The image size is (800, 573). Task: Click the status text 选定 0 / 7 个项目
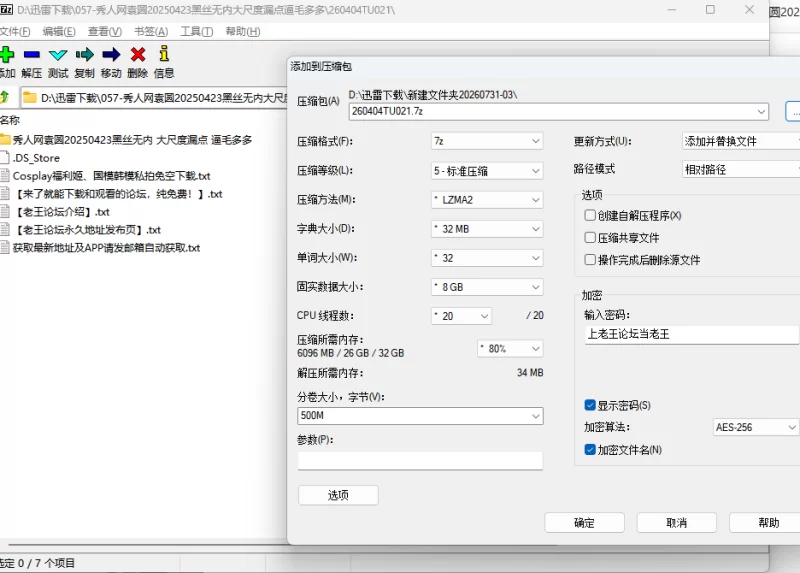(37, 563)
